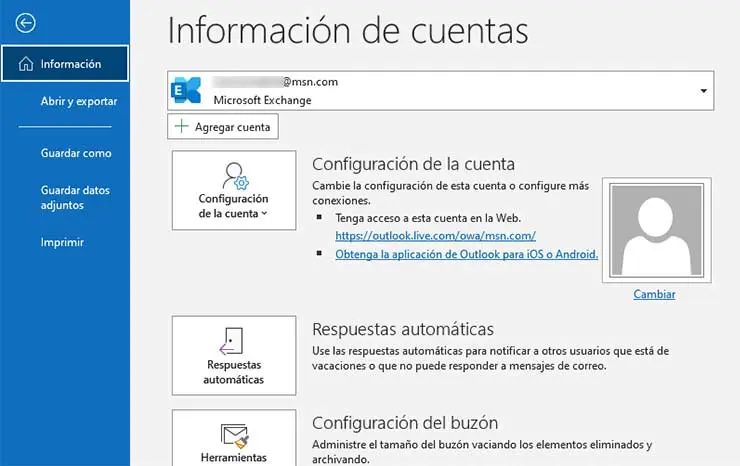Click the @msn.com email address text
This screenshot has height=466, width=740.
pos(275,82)
